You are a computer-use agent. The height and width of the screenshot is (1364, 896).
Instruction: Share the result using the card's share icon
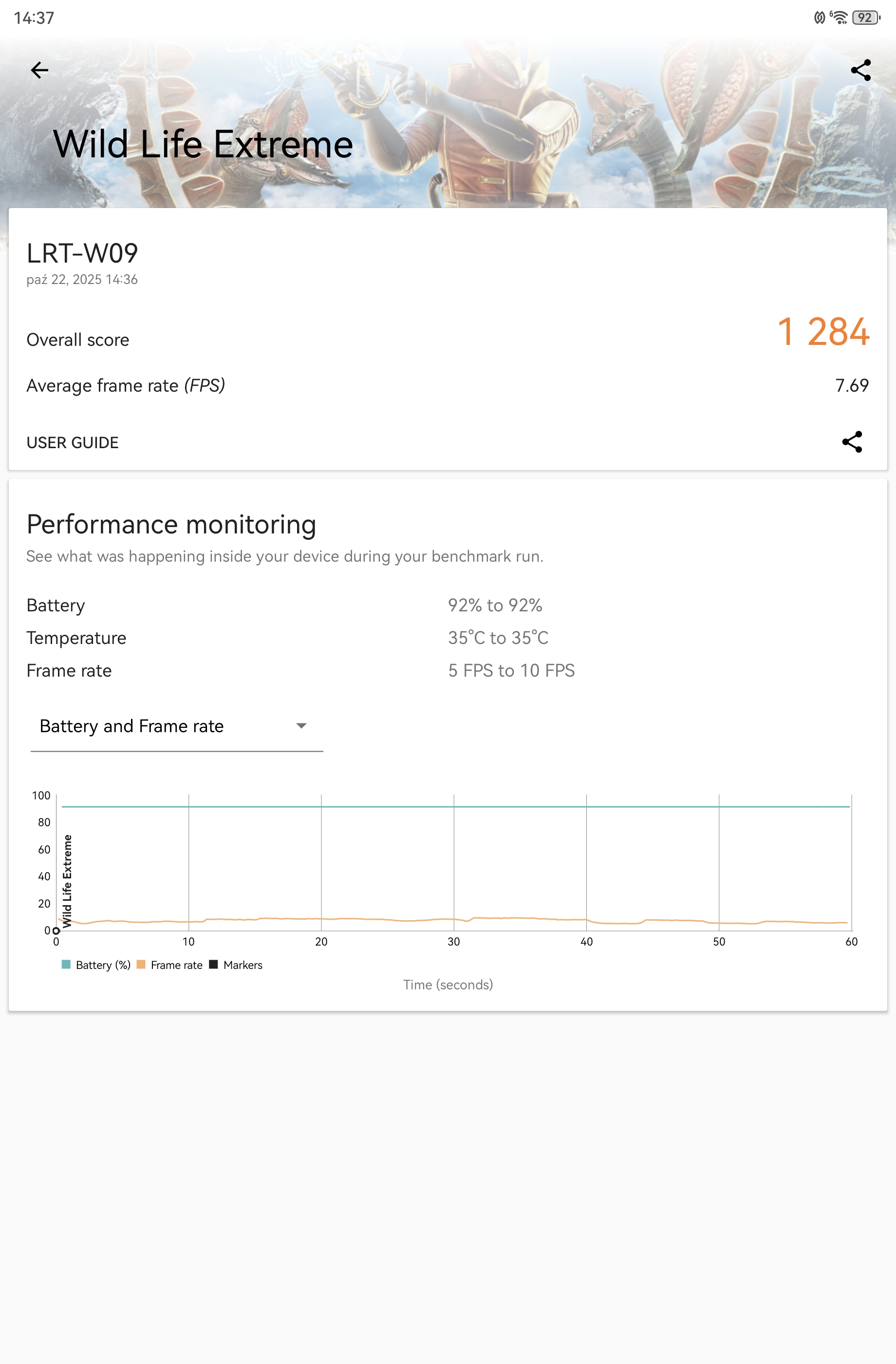tap(852, 442)
